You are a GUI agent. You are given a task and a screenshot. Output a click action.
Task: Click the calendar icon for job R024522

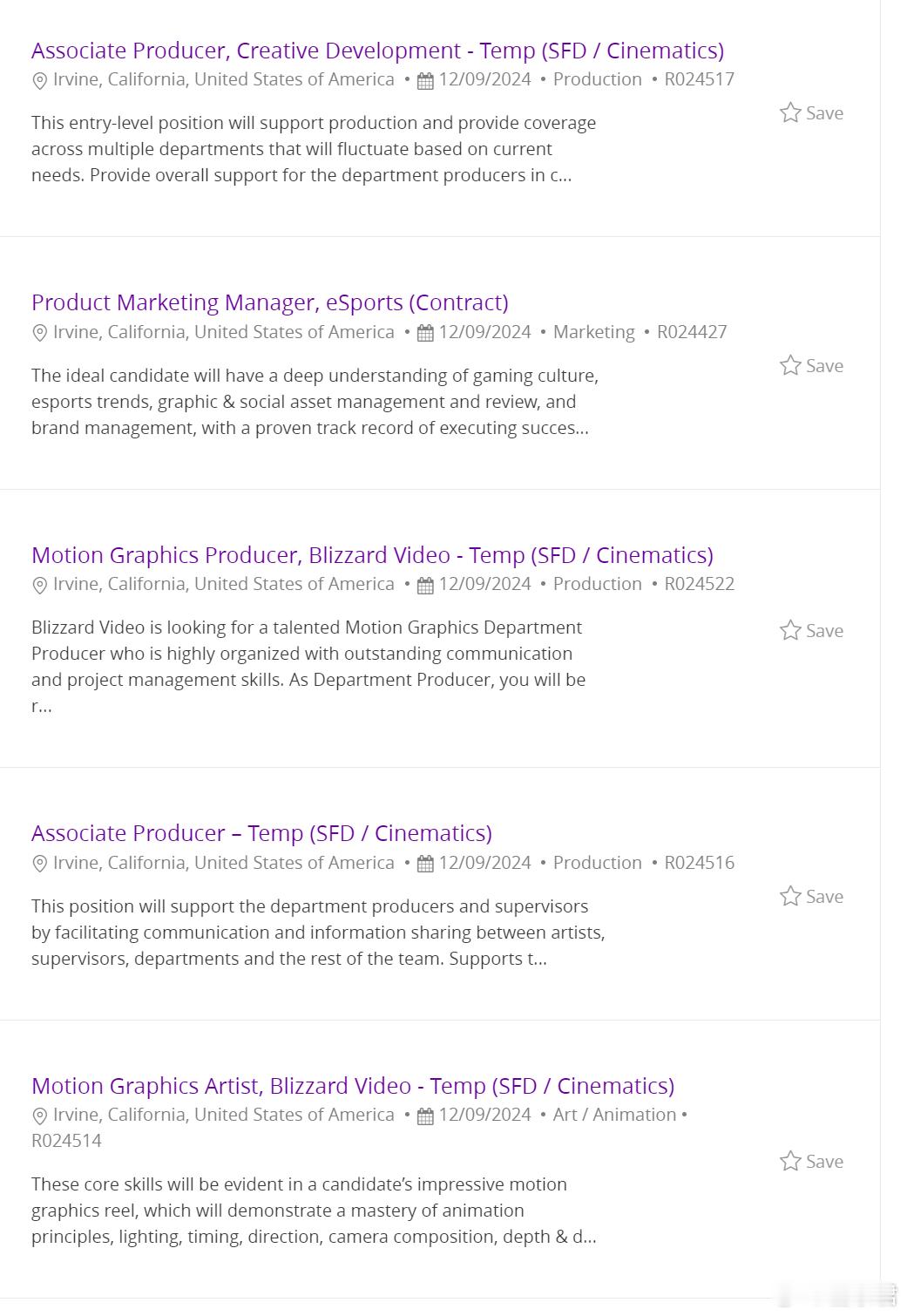425,585
